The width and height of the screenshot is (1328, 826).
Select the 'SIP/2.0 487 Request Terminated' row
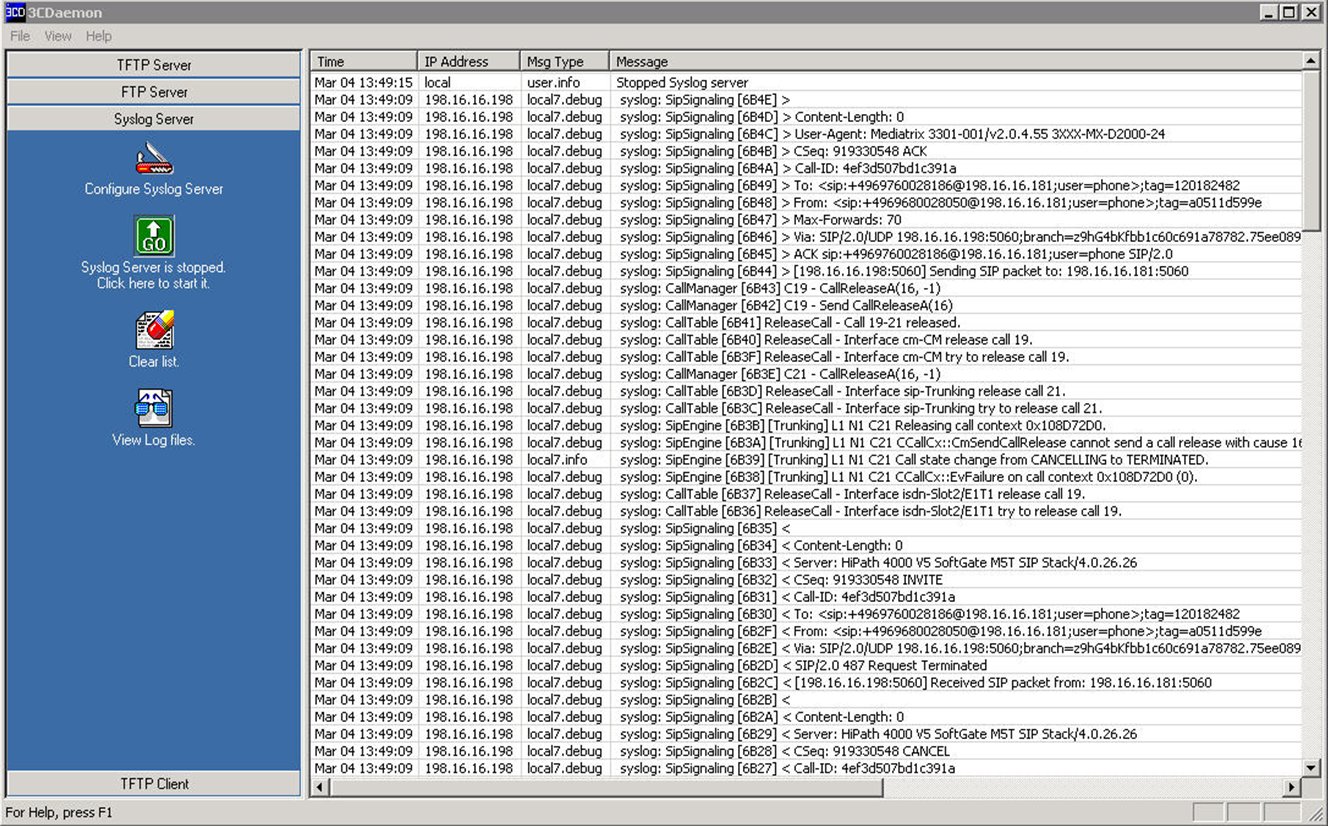point(807,665)
